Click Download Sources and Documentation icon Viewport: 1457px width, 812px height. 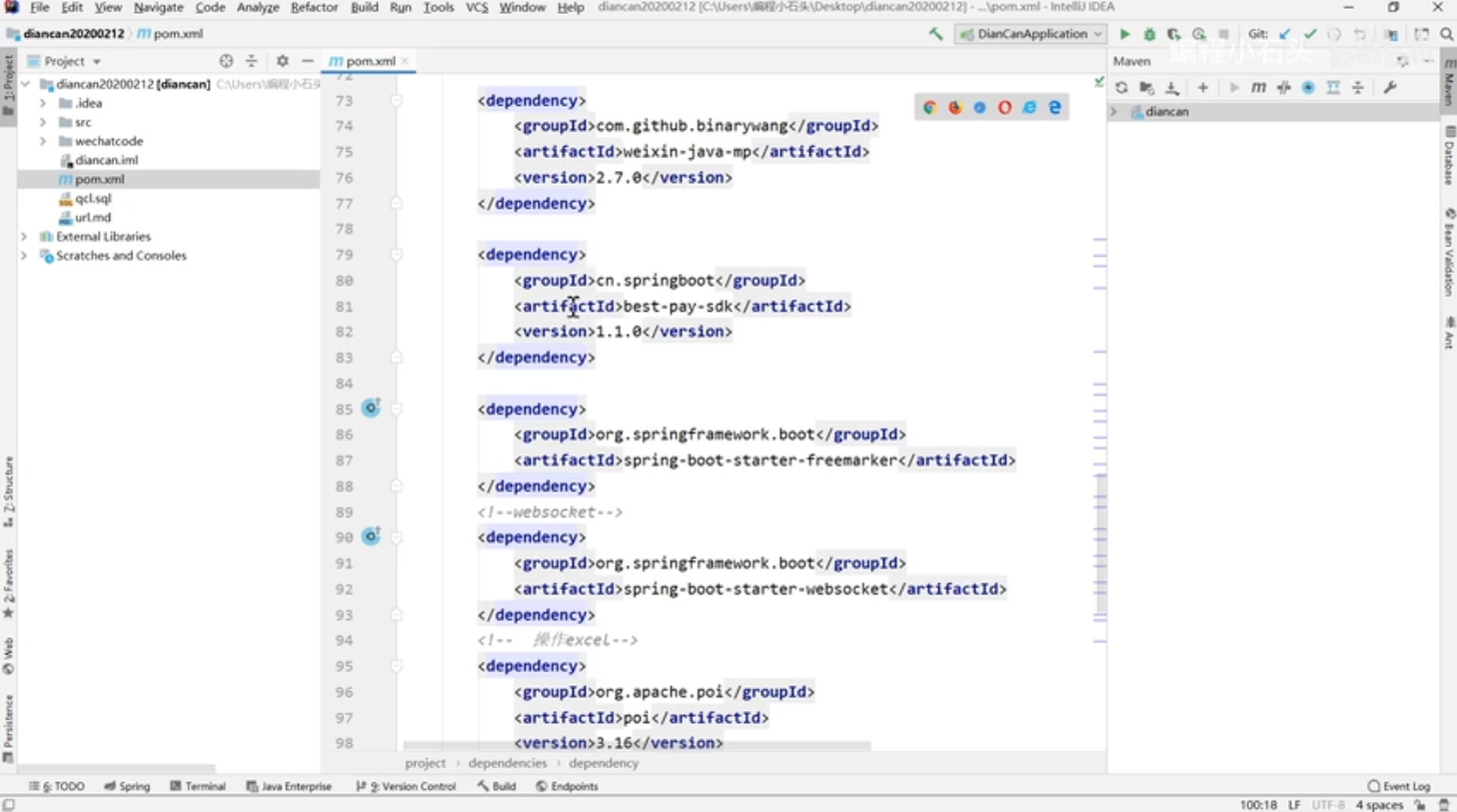click(x=1172, y=88)
